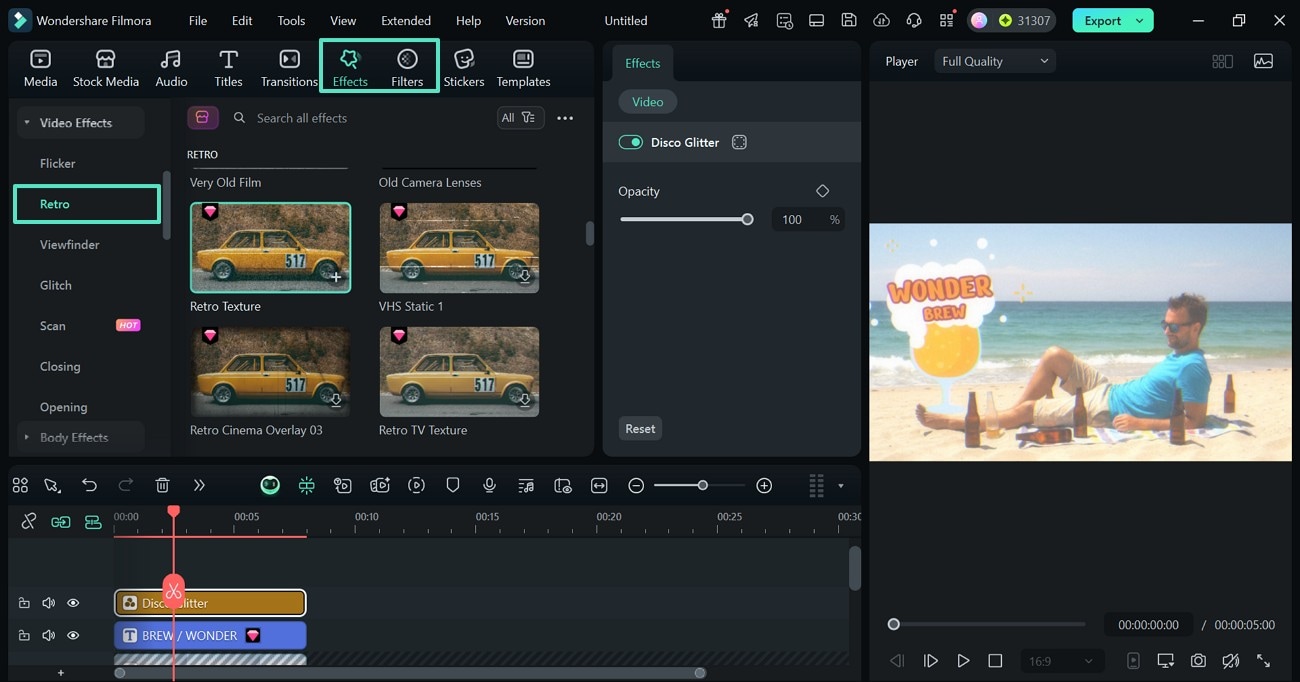This screenshot has height=682, width=1300.
Task: Click the Reset button
Action: click(640, 429)
